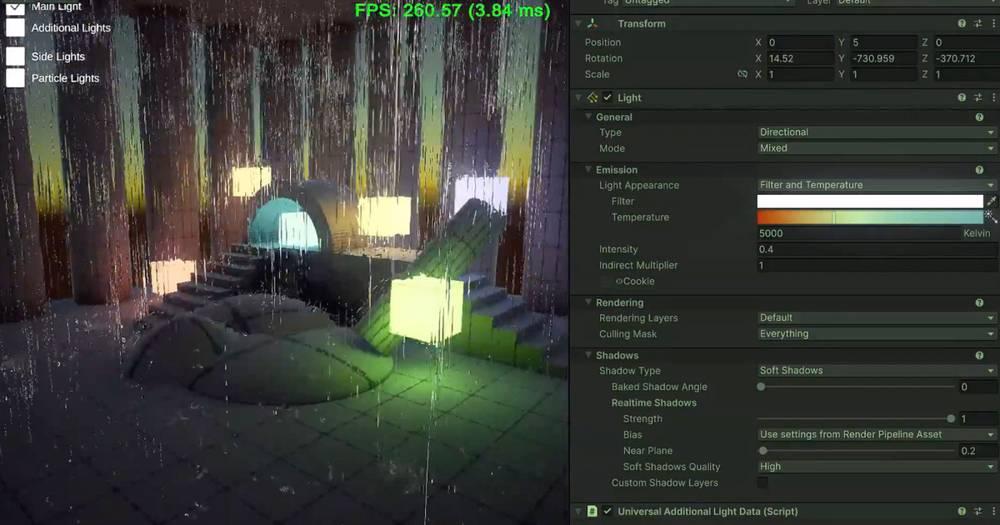Screen dimensions: 1000x525
Task: Open the Type dropdown set to Directional
Action: click(877, 132)
